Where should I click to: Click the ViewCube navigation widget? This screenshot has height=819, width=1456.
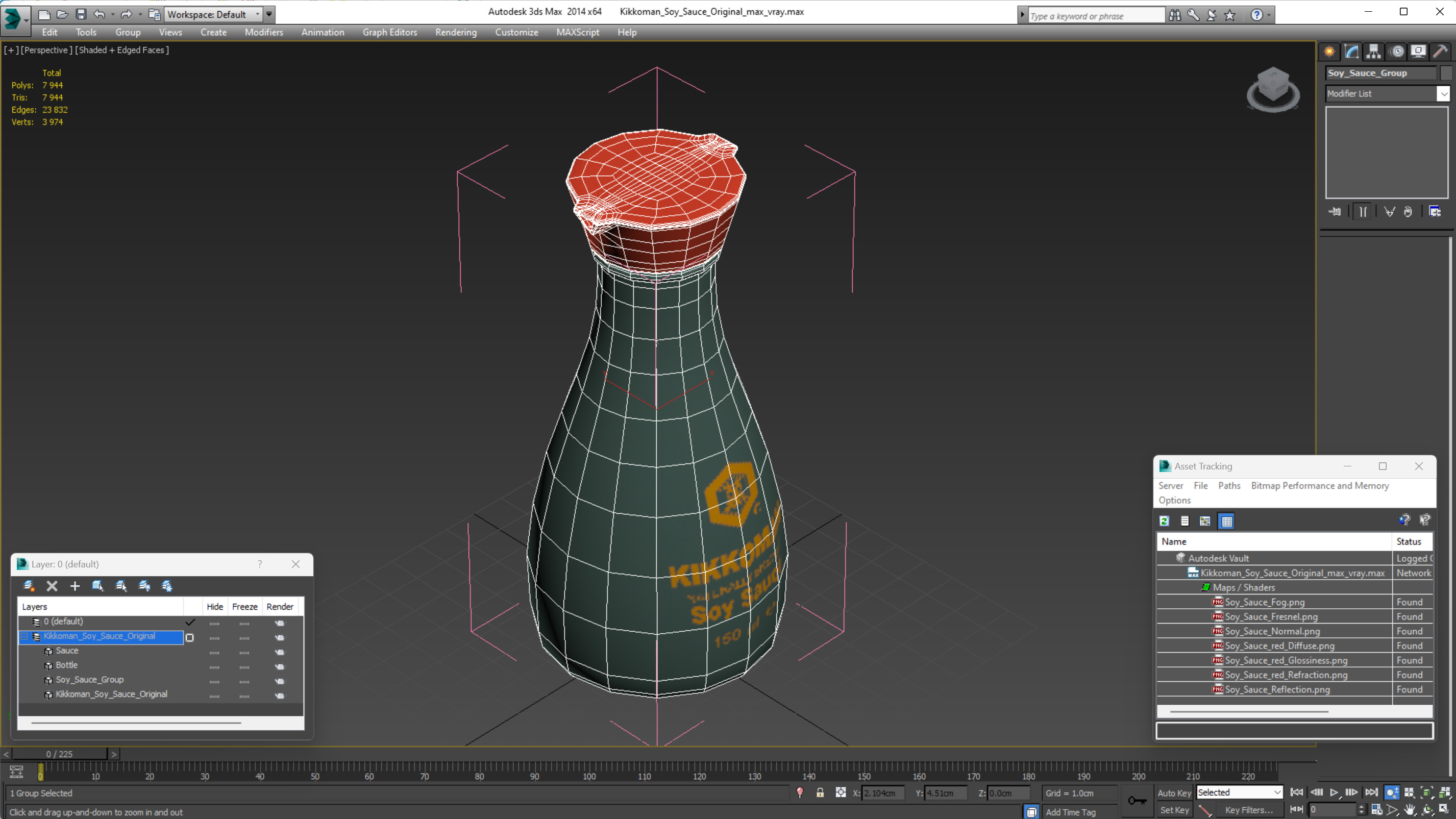1273,89
